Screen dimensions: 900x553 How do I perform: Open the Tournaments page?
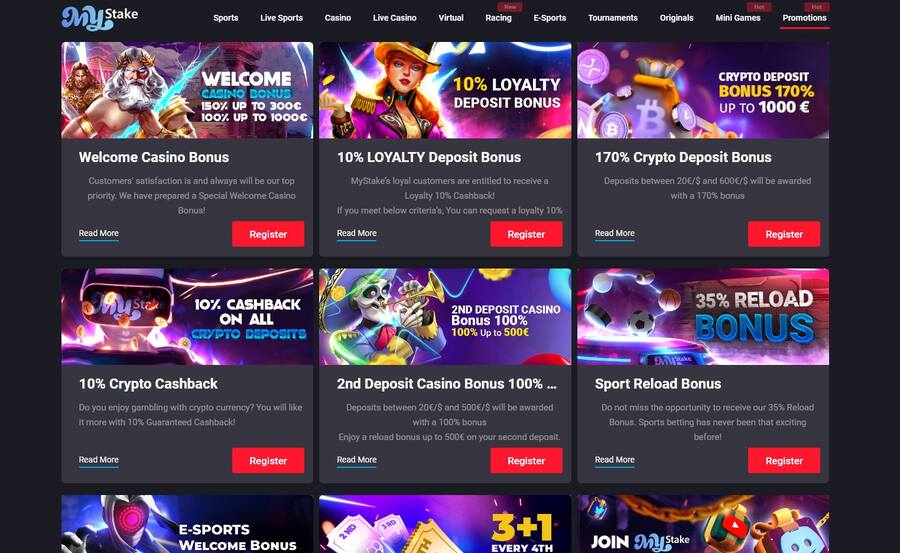(x=612, y=18)
